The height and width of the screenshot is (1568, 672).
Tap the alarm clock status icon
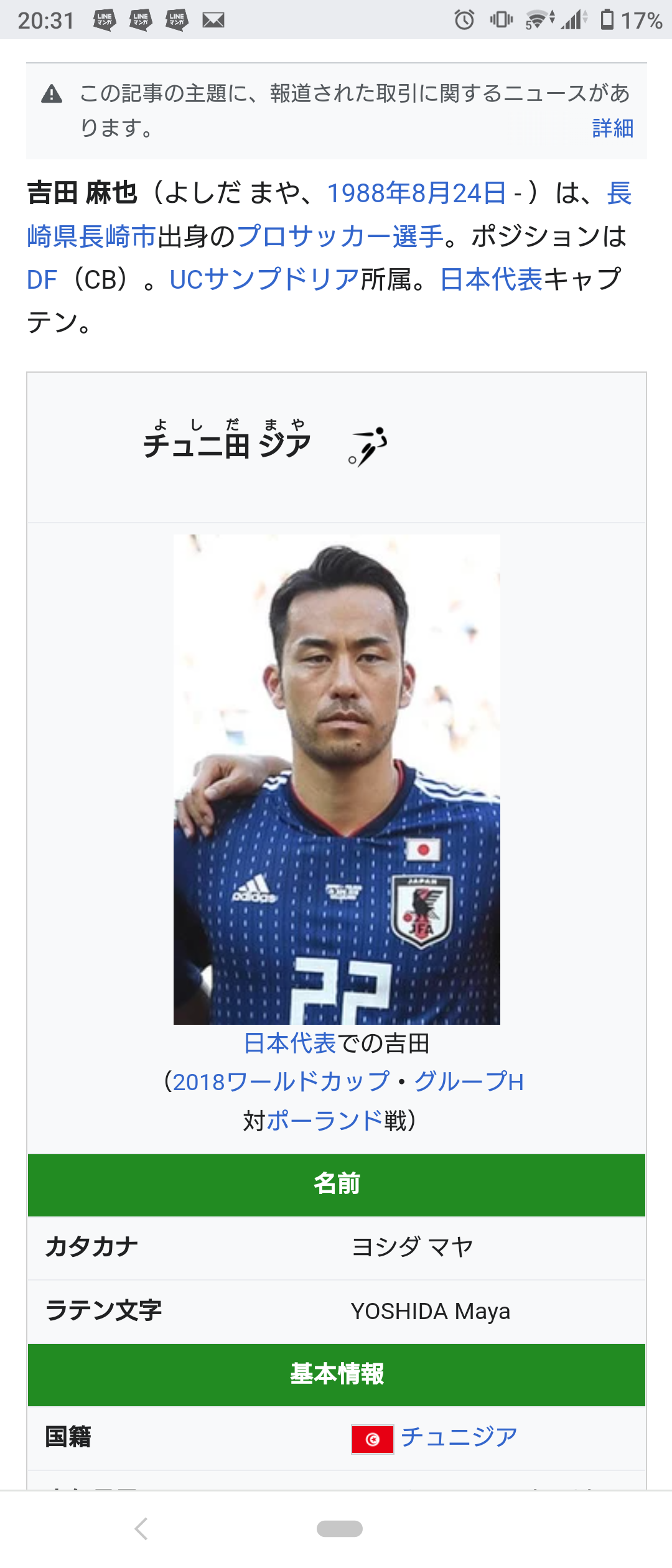tap(464, 20)
